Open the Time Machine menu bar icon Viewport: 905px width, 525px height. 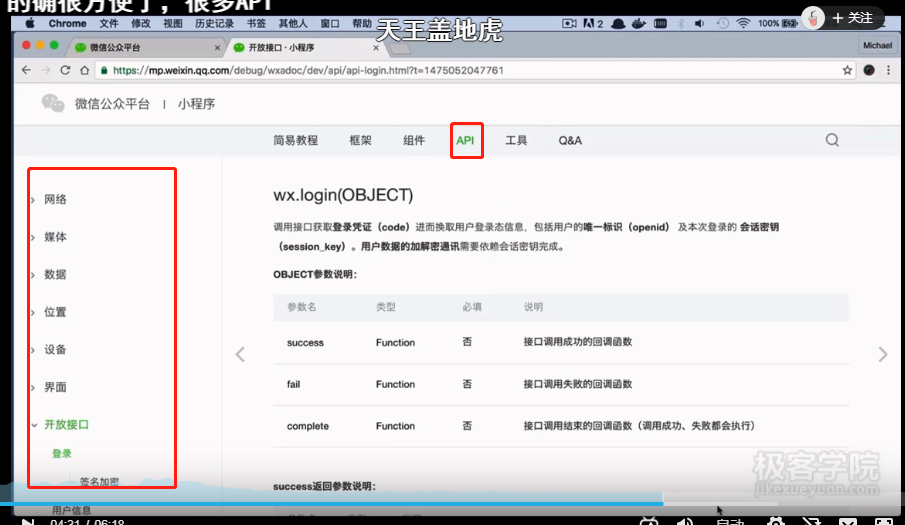[x=723, y=24]
